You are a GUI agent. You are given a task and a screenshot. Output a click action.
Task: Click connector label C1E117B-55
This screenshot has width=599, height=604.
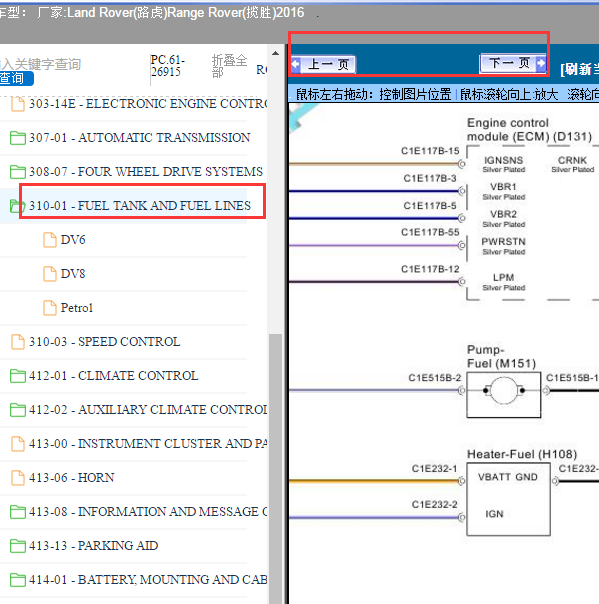pyautogui.click(x=430, y=232)
